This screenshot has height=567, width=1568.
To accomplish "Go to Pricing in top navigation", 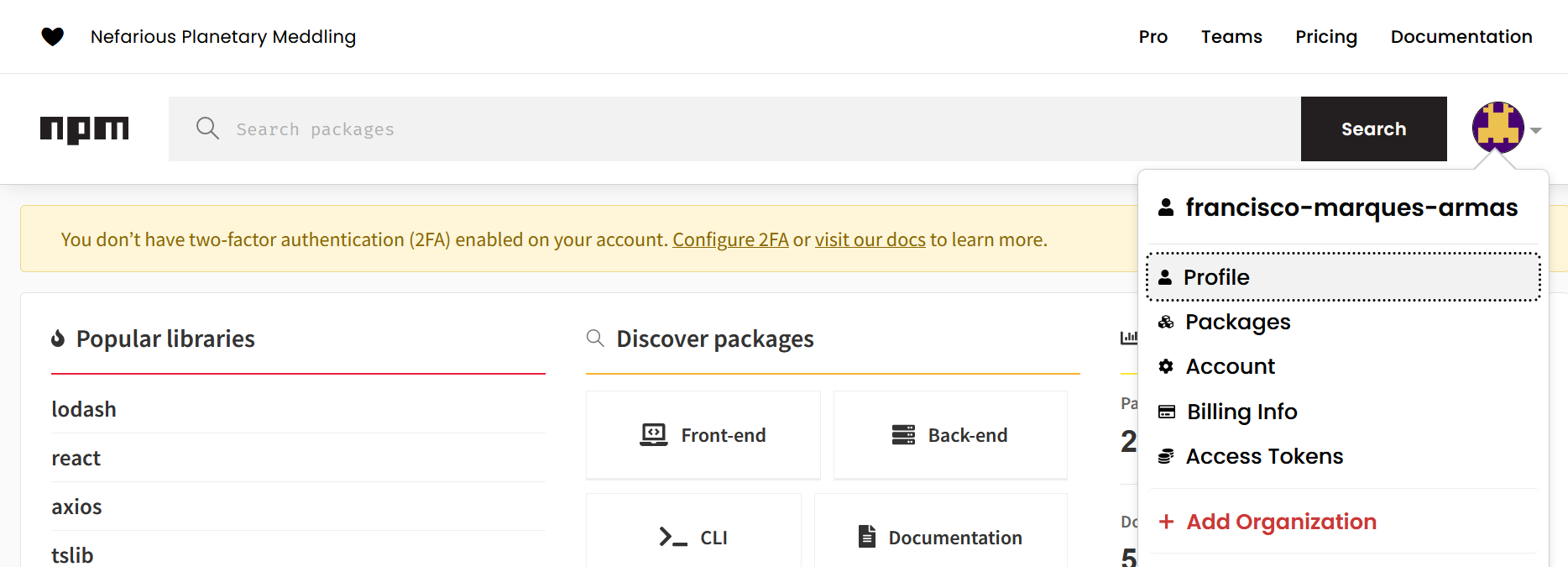I will click(1325, 37).
